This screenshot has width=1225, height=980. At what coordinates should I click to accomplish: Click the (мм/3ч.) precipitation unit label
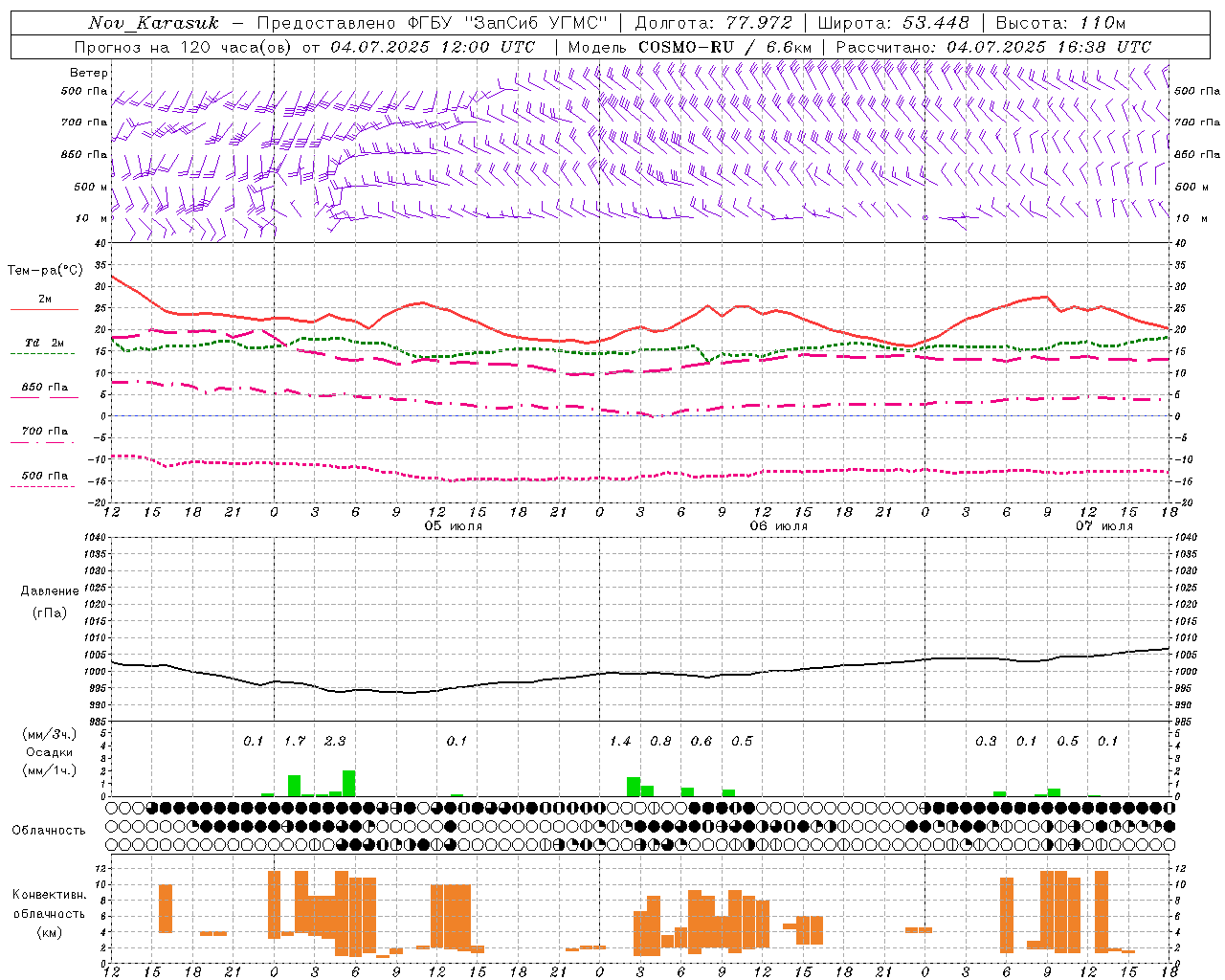tap(50, 734)
